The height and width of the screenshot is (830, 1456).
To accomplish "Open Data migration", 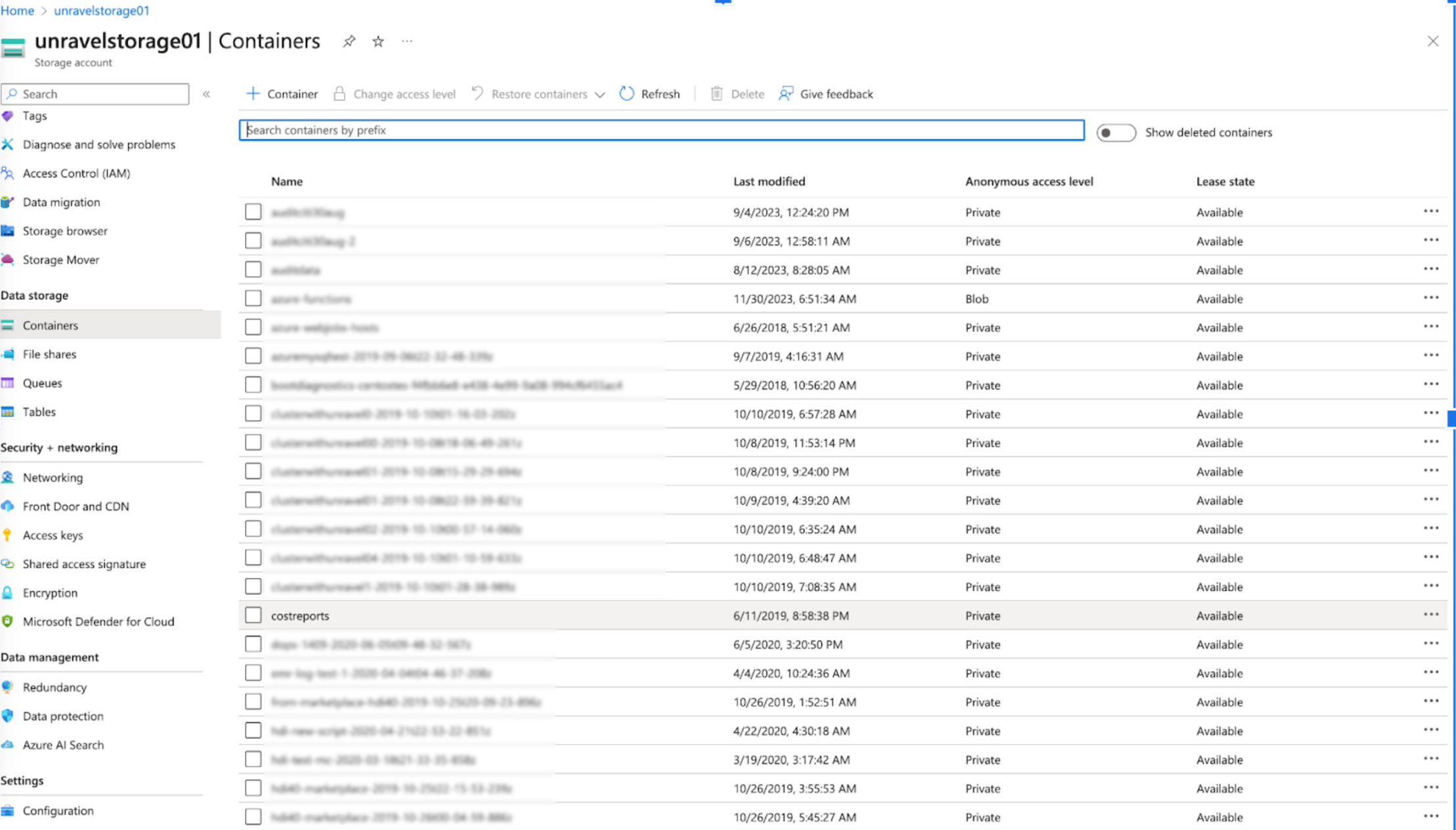I will [62, 202].
